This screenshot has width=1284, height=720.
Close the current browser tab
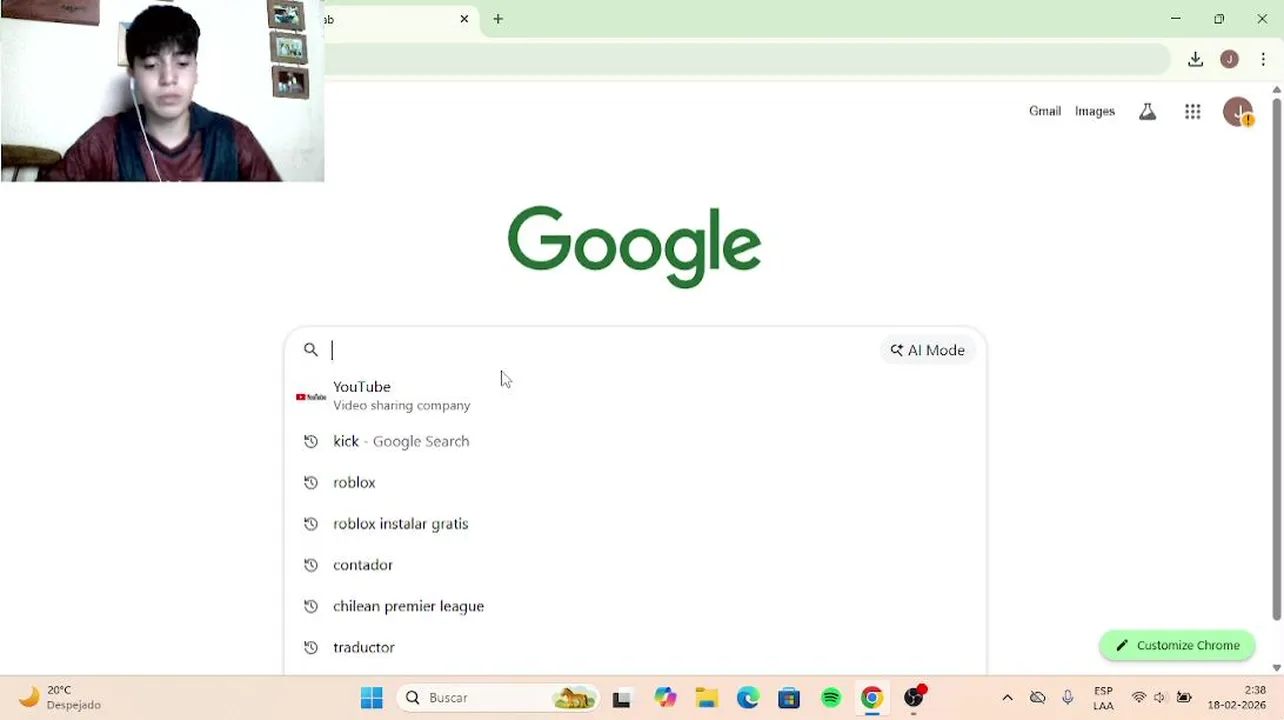pyautogui.click(x=464, y=19)
